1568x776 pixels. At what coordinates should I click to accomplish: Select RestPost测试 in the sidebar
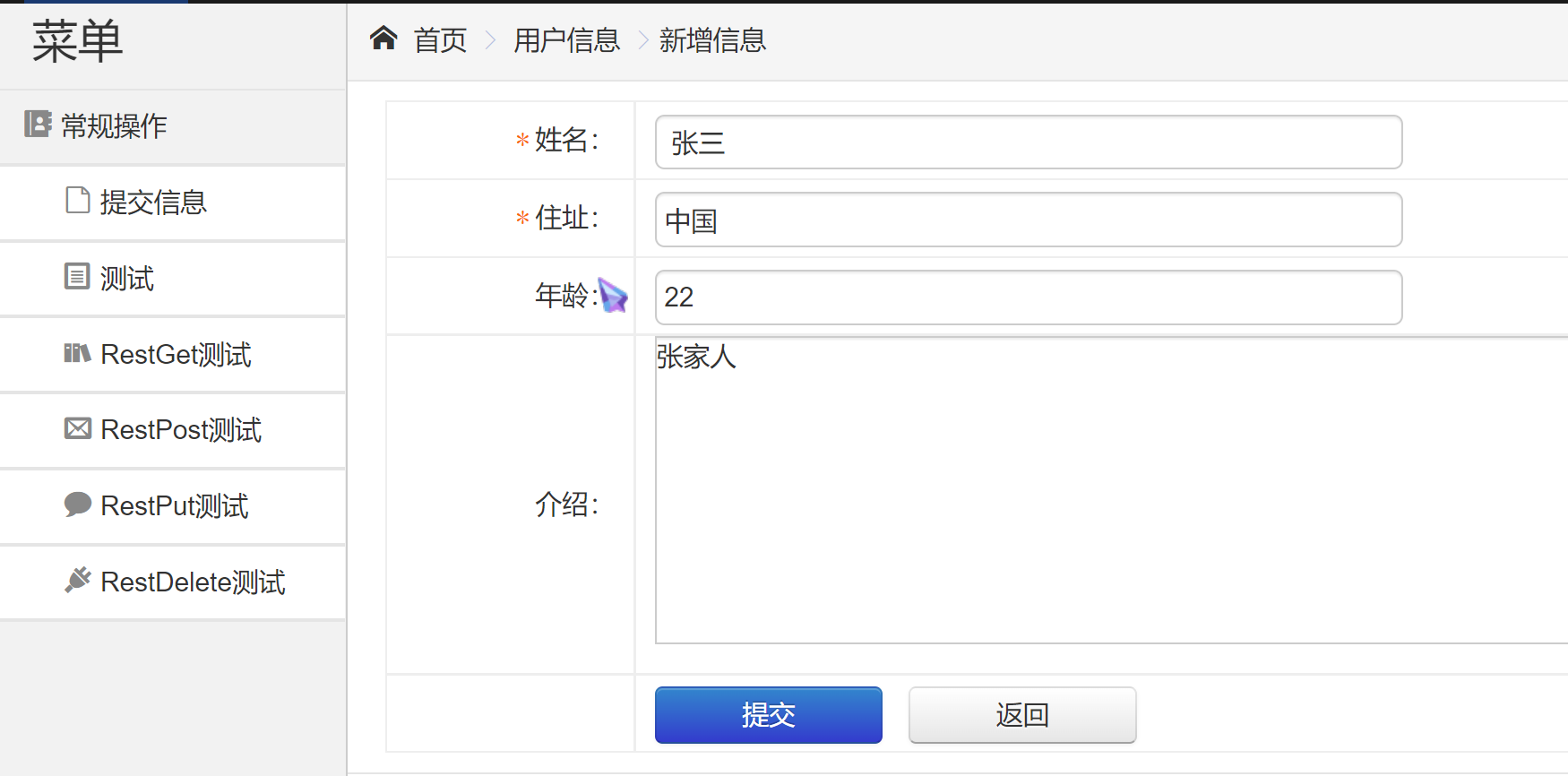[x=173, y=430]
